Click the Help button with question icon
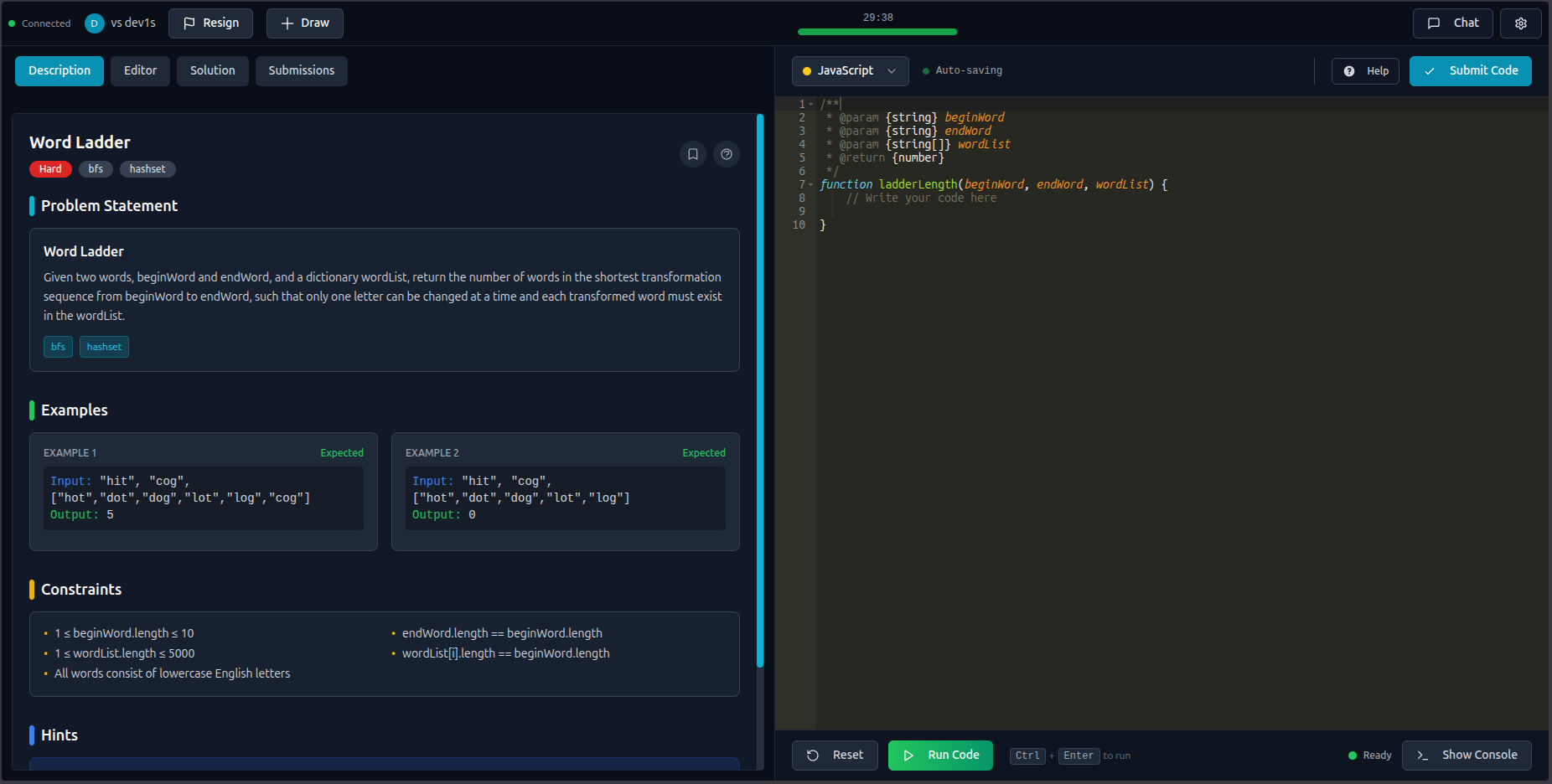1552x784 pixels. (1365, 71)
